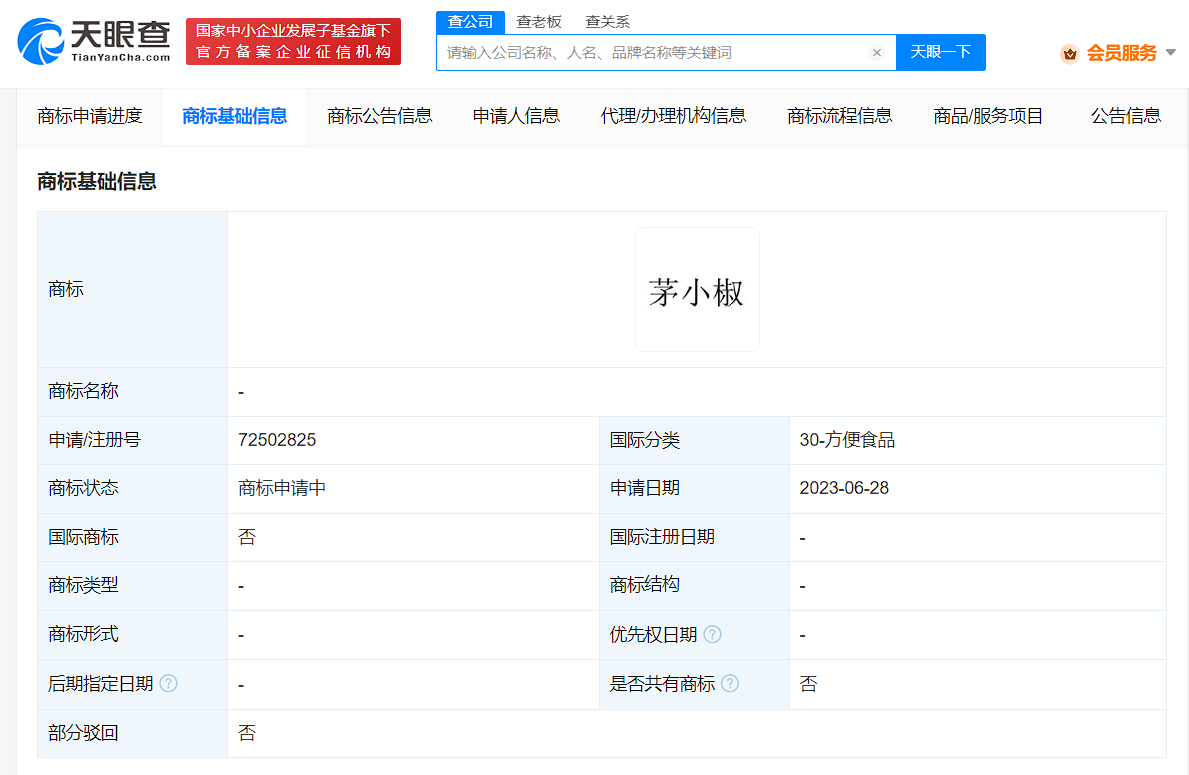Click 否 value in 是否共有商标 row

(x=808, y=684)
